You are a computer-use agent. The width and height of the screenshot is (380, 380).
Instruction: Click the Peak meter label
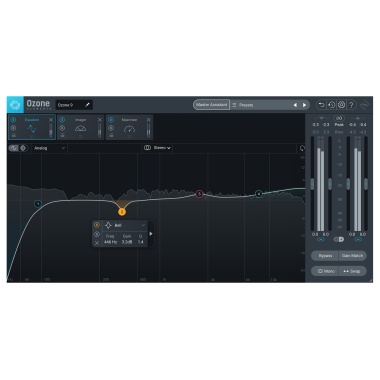339,125
